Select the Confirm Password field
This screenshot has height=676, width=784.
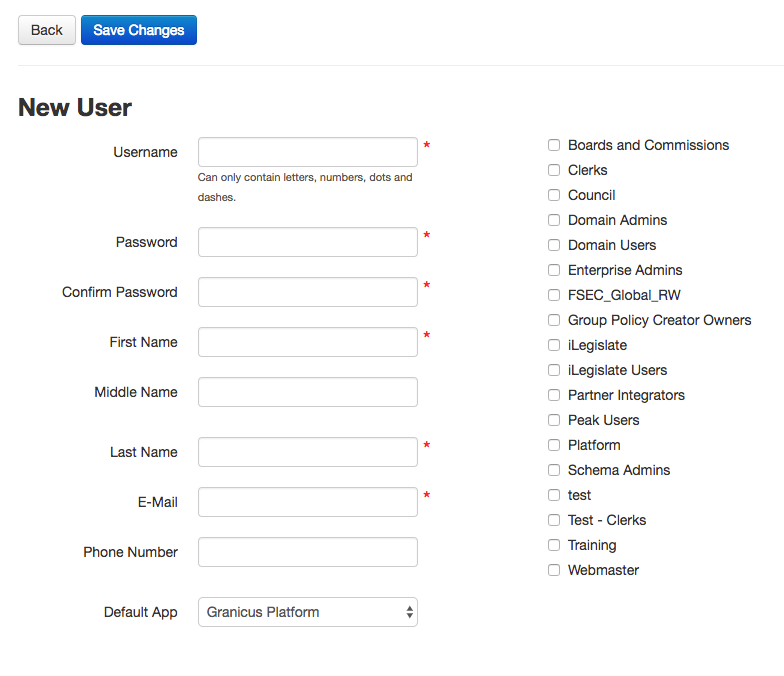308,292
